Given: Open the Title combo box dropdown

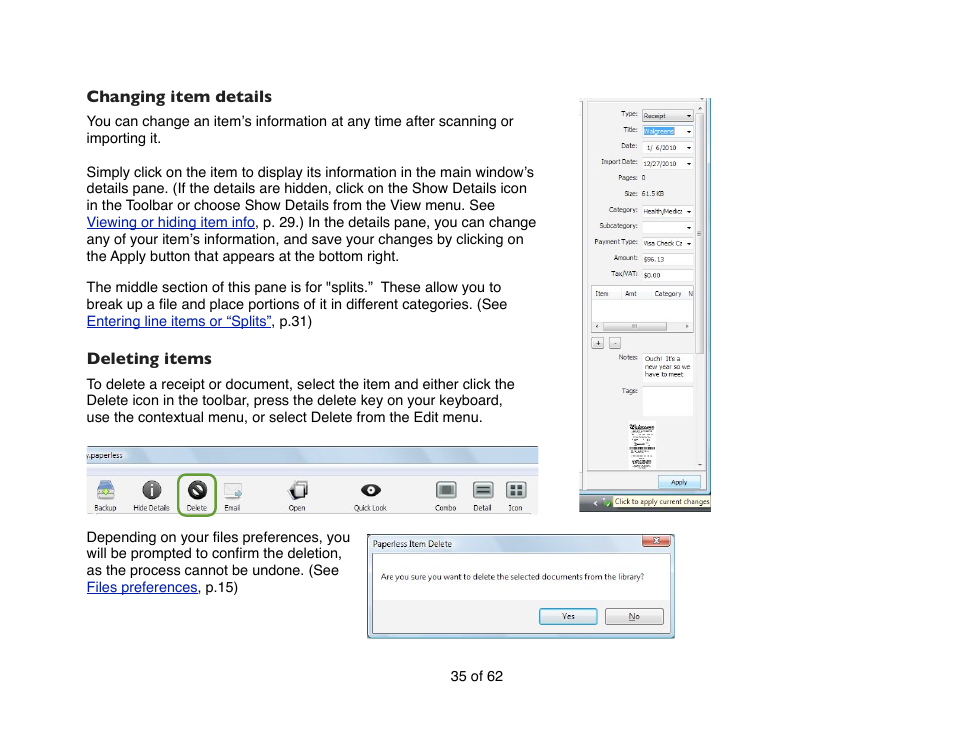Looking at the screenshot, I should [x=689, y=131].
